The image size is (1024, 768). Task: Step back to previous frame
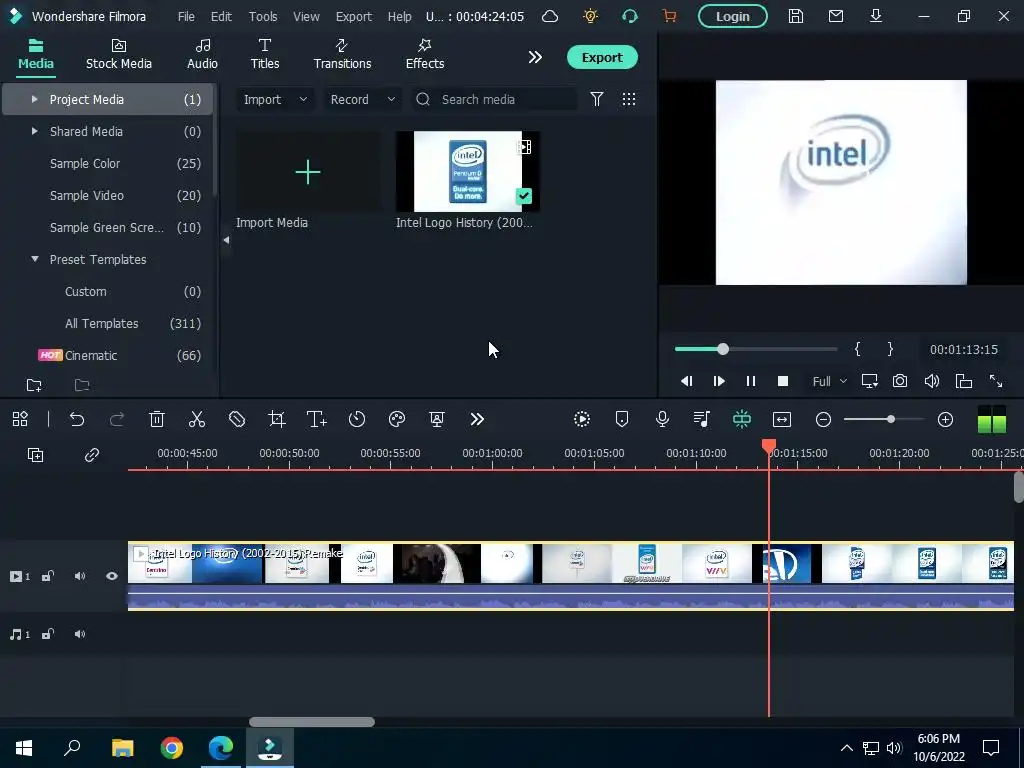687,381
